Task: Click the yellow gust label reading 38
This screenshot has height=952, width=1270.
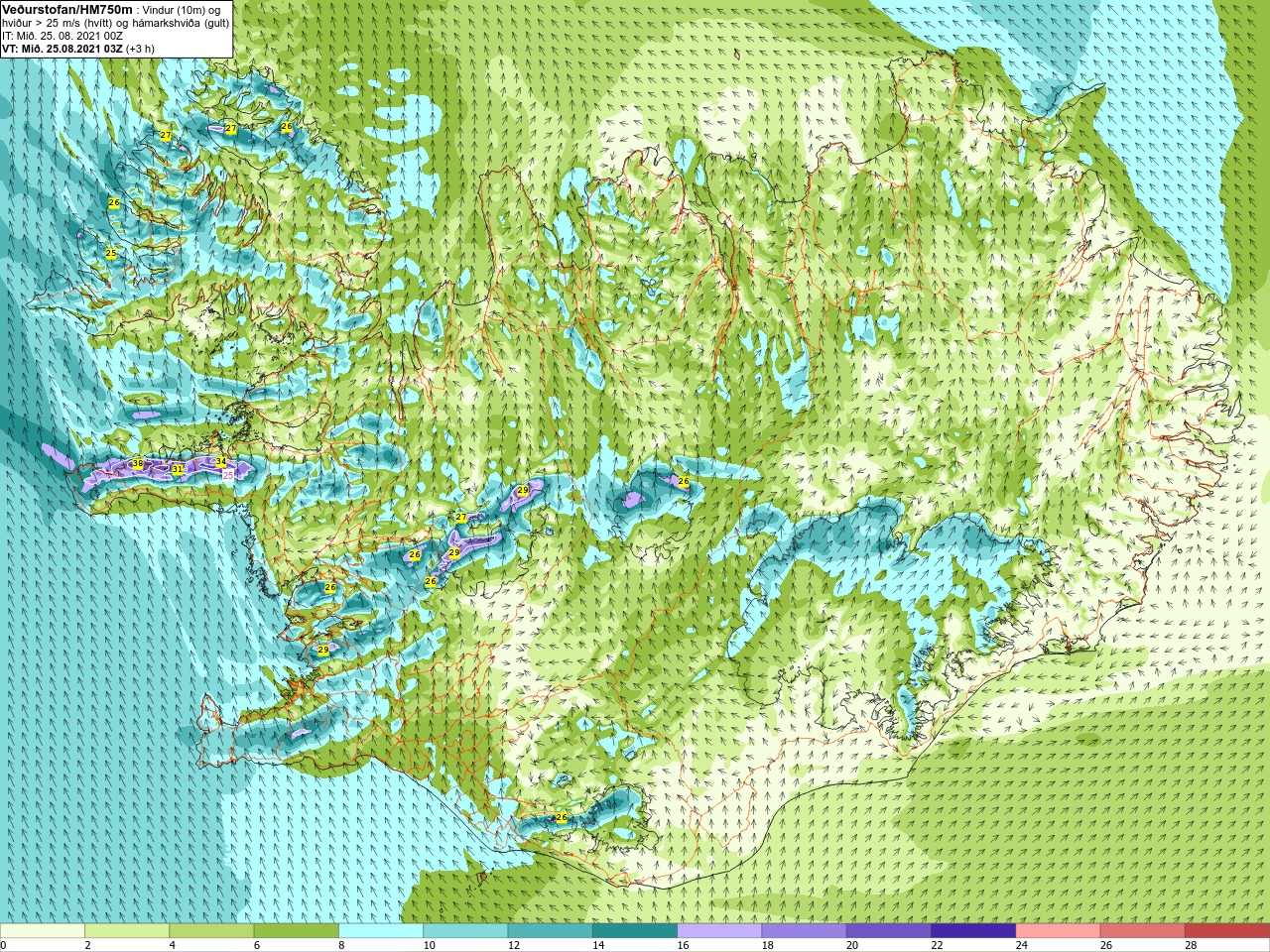Action: pos(138,464)
